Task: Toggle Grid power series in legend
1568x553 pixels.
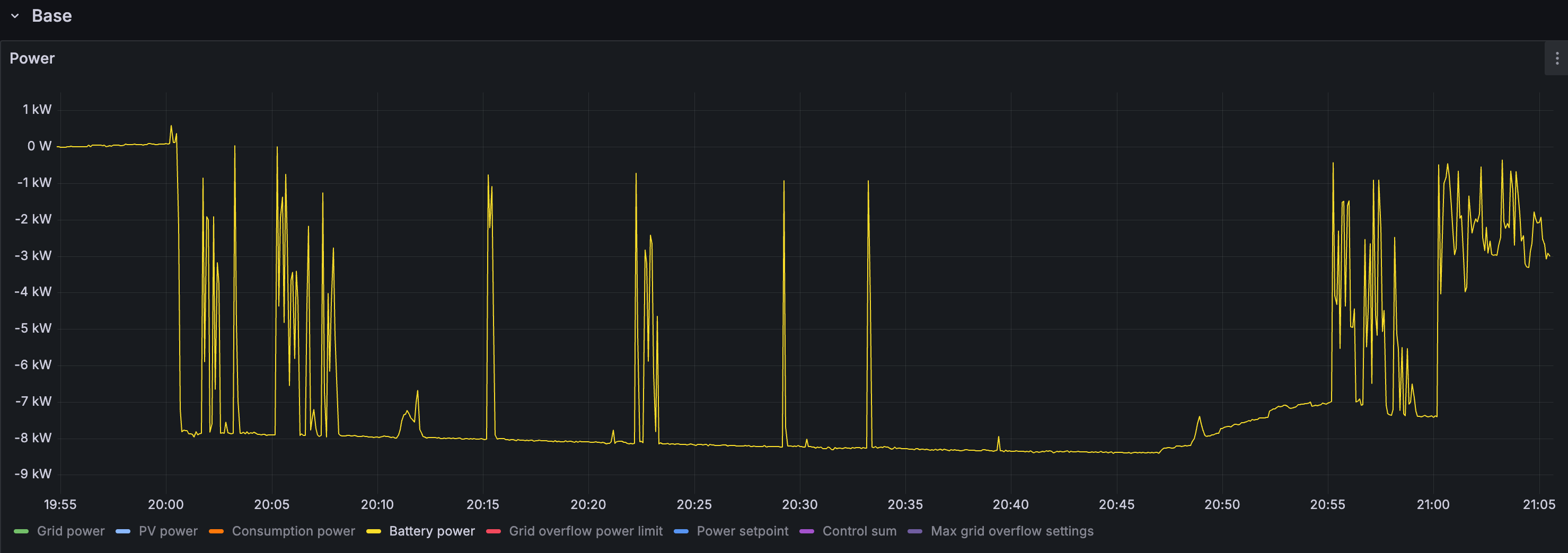Action: click(71, 531)
